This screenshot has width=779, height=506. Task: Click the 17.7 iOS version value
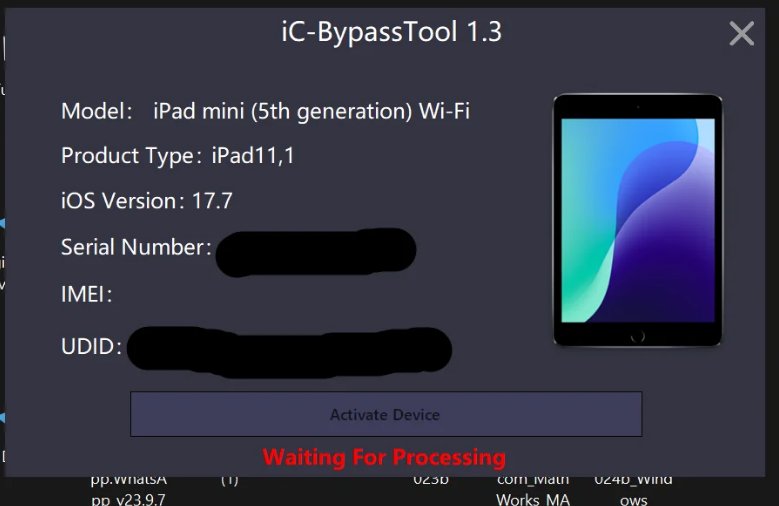[212, 201]
